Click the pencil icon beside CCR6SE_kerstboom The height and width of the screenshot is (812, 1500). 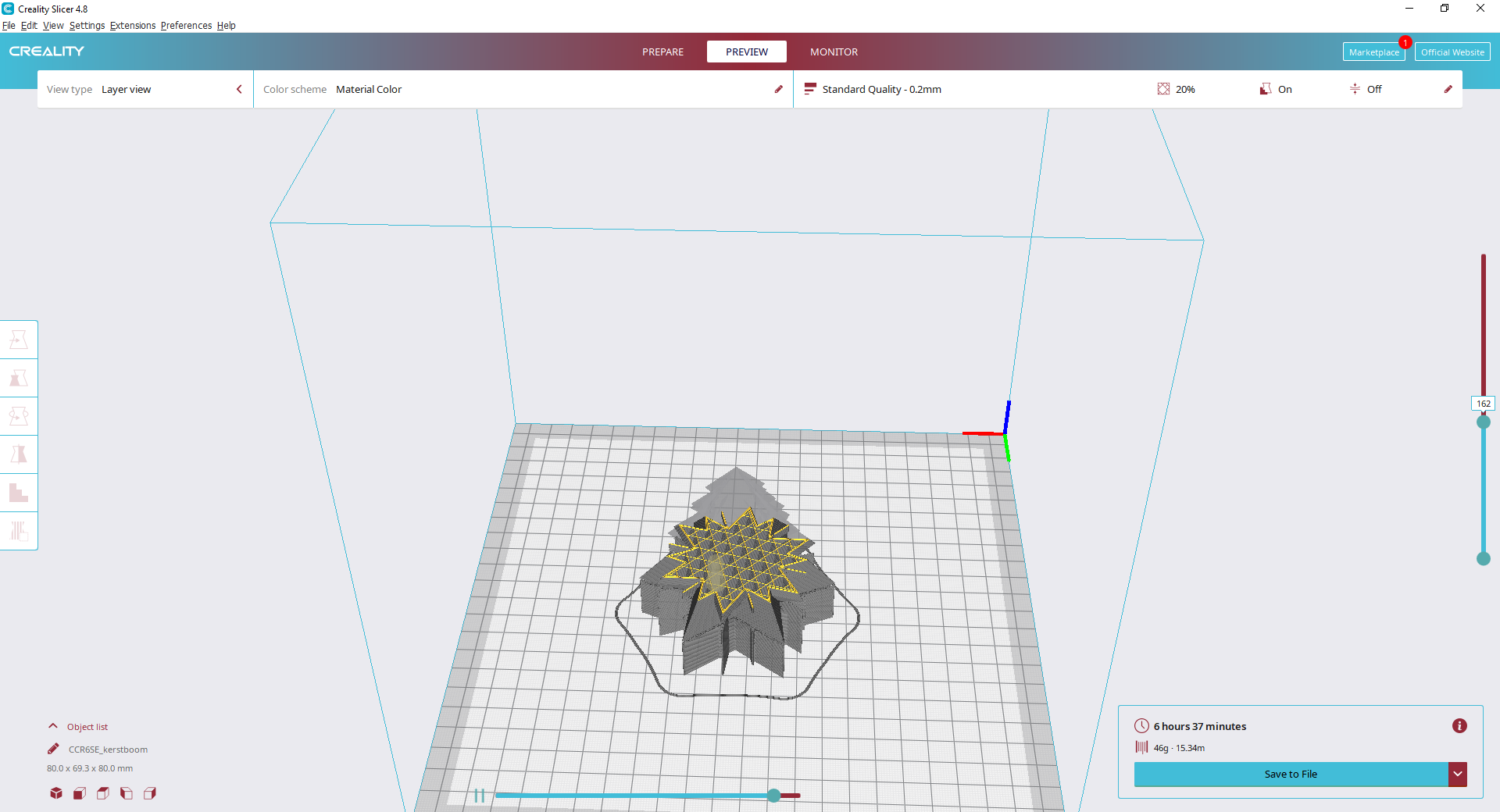pos(53,749)
